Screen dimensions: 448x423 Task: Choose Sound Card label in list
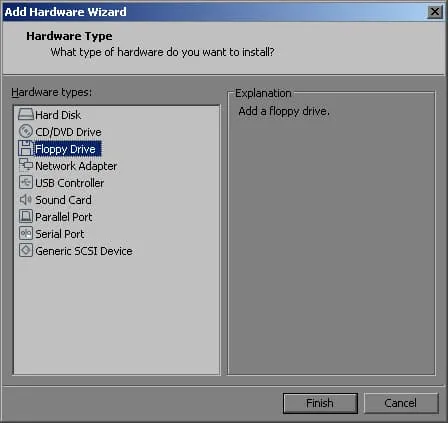click(63, 200)
